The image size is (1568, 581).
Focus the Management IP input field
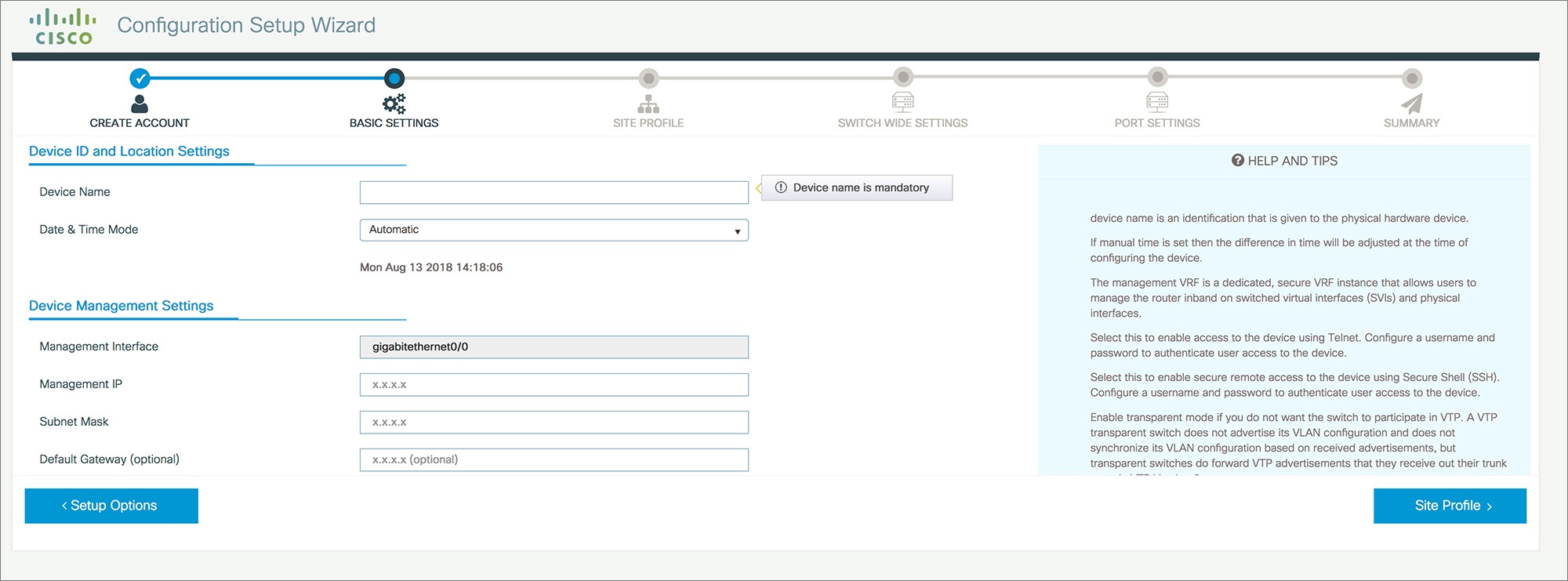coord(554,384)
